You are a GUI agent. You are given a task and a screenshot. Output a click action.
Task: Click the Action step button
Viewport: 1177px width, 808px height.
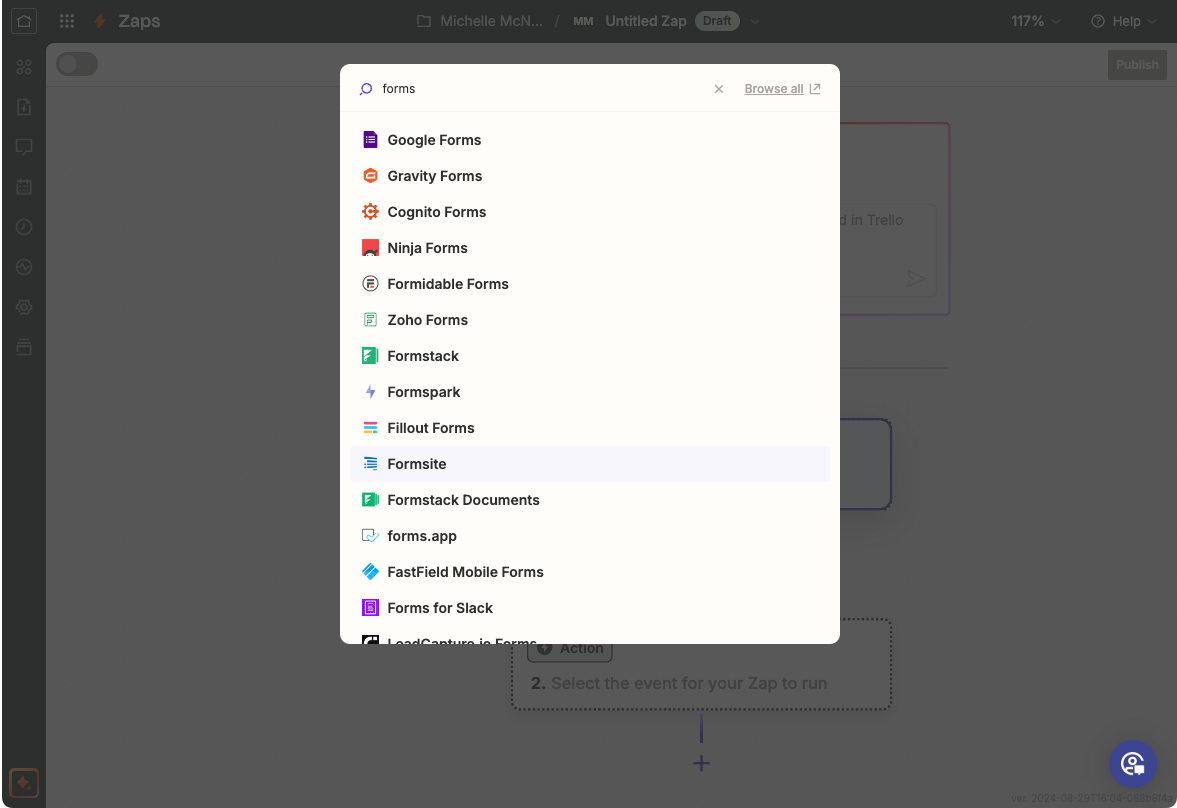point(570,649)
